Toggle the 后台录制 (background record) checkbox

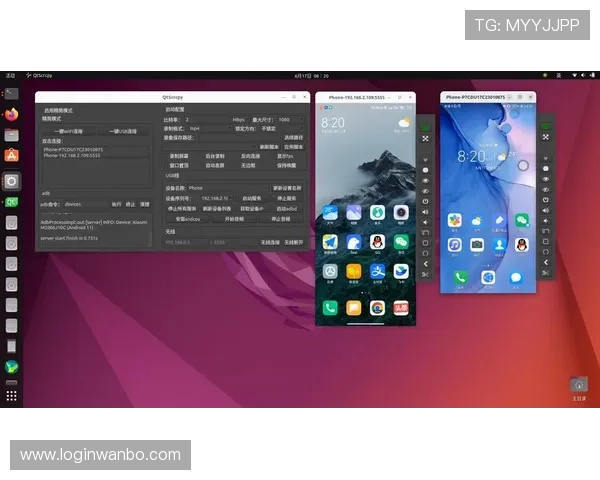(214, 156)
